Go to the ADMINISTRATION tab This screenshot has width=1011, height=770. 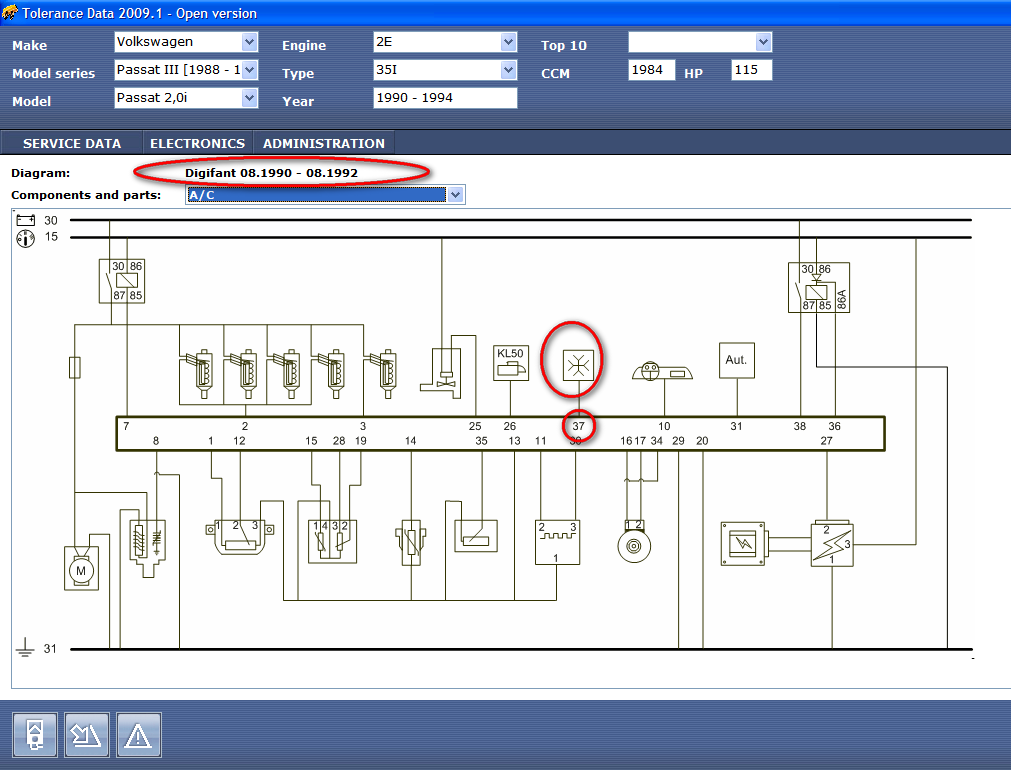pyautogui.click(x=323, y=143)
